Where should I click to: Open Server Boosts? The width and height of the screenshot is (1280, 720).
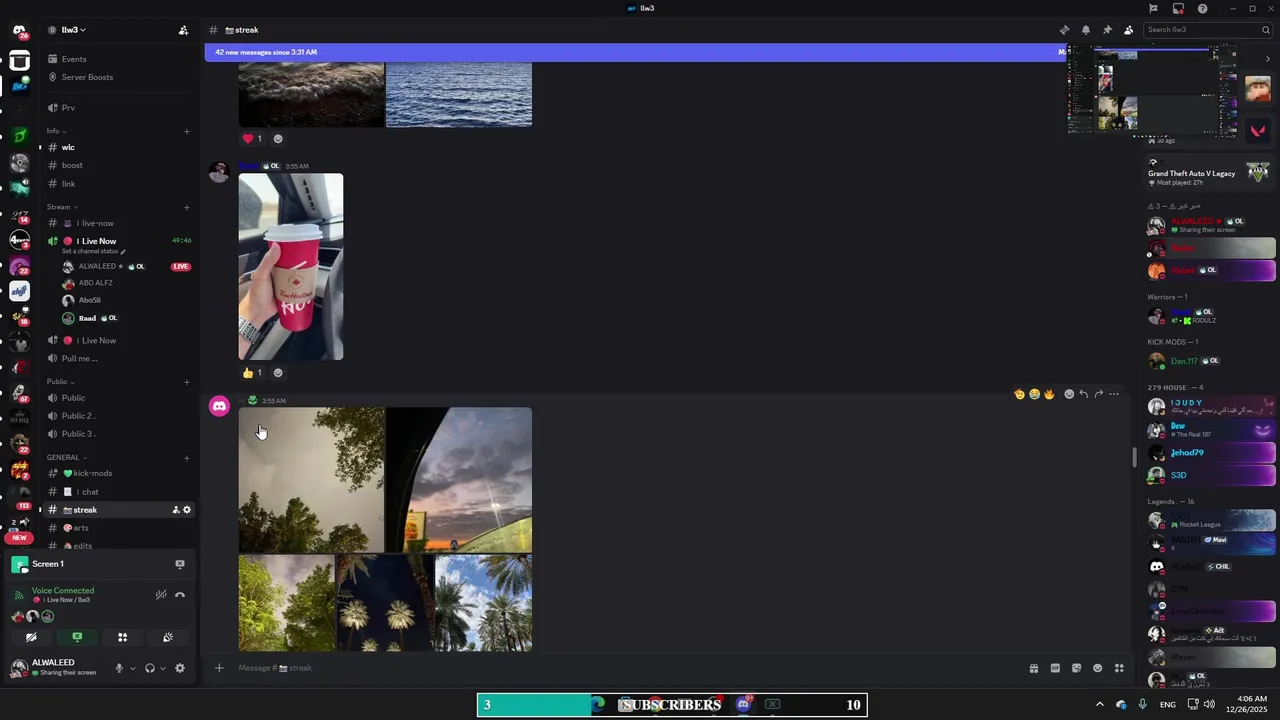[87, 77]
